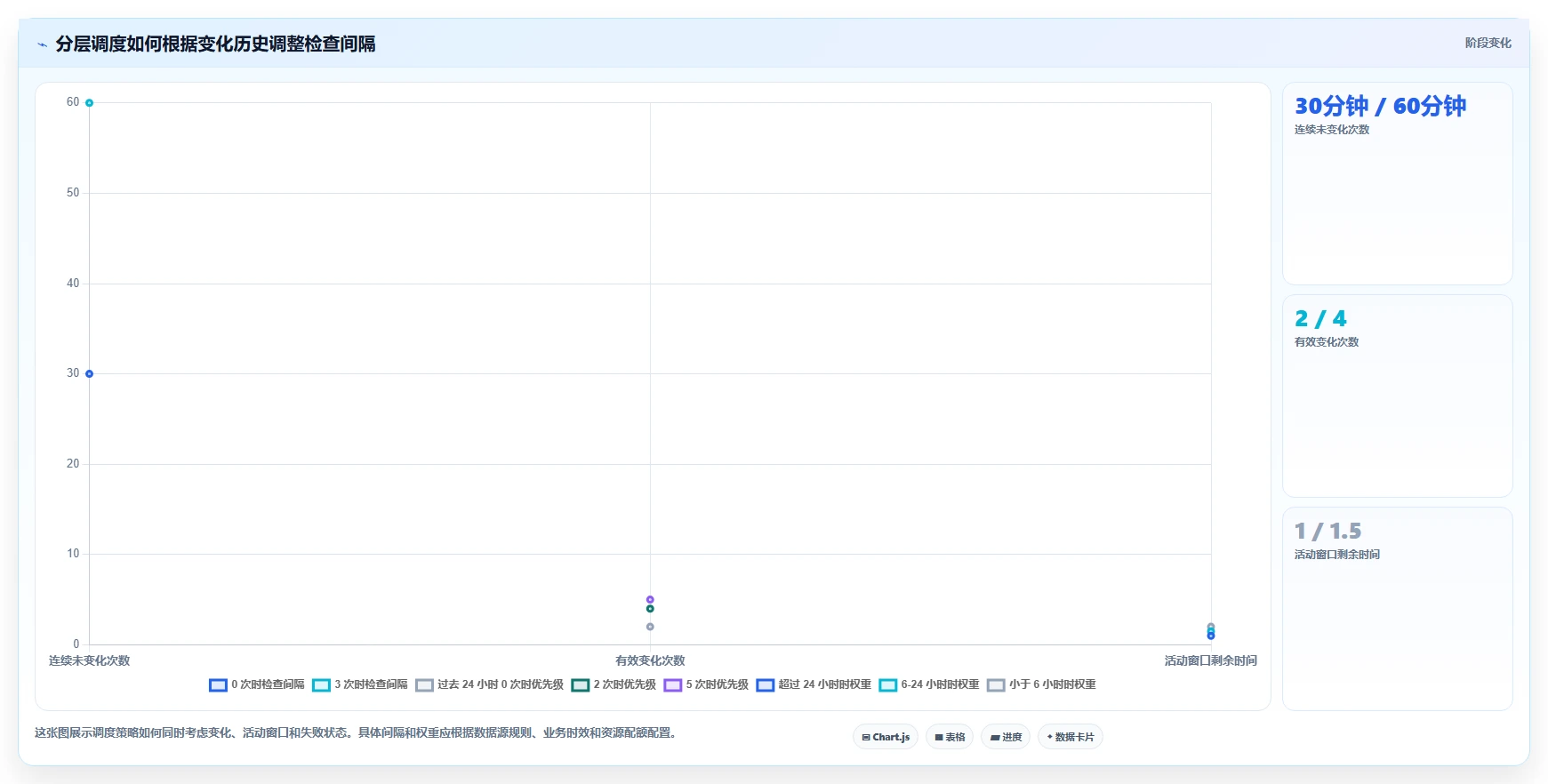Click the green data point above 有效变化次数
This screenshot has width=1548, height=784.
click(650, 609)
